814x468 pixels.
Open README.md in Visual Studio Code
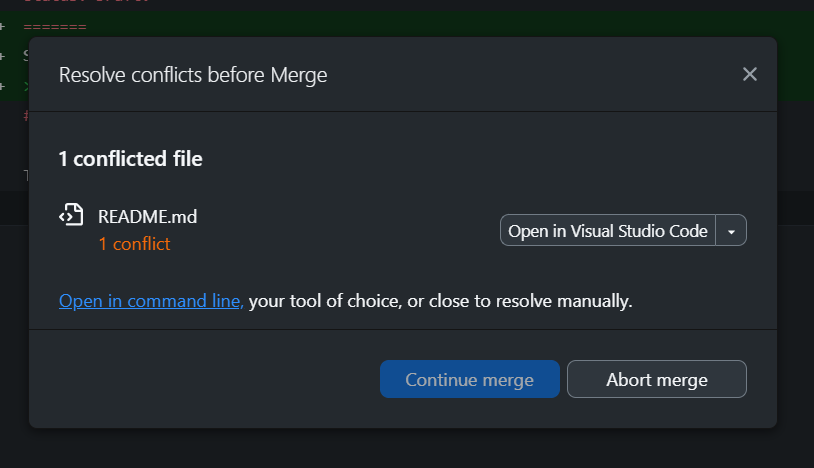point(607,230)
